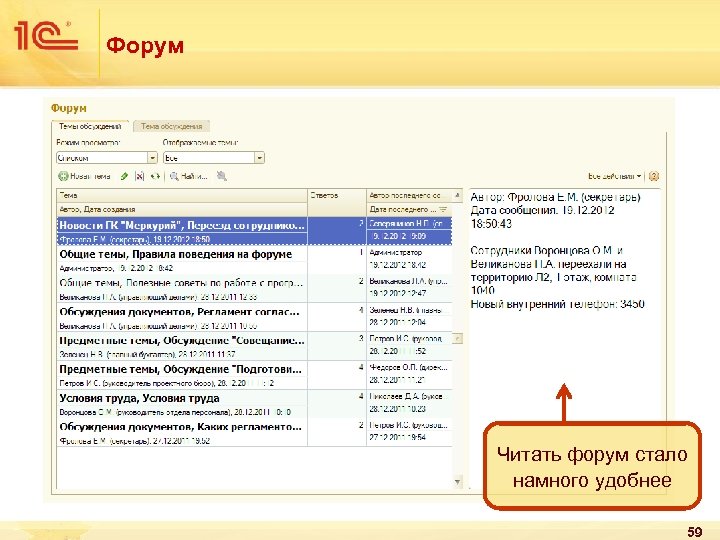720x540 pixels.
Task: Click last author Николаев Д.А. cell
Action: point(410,396)
